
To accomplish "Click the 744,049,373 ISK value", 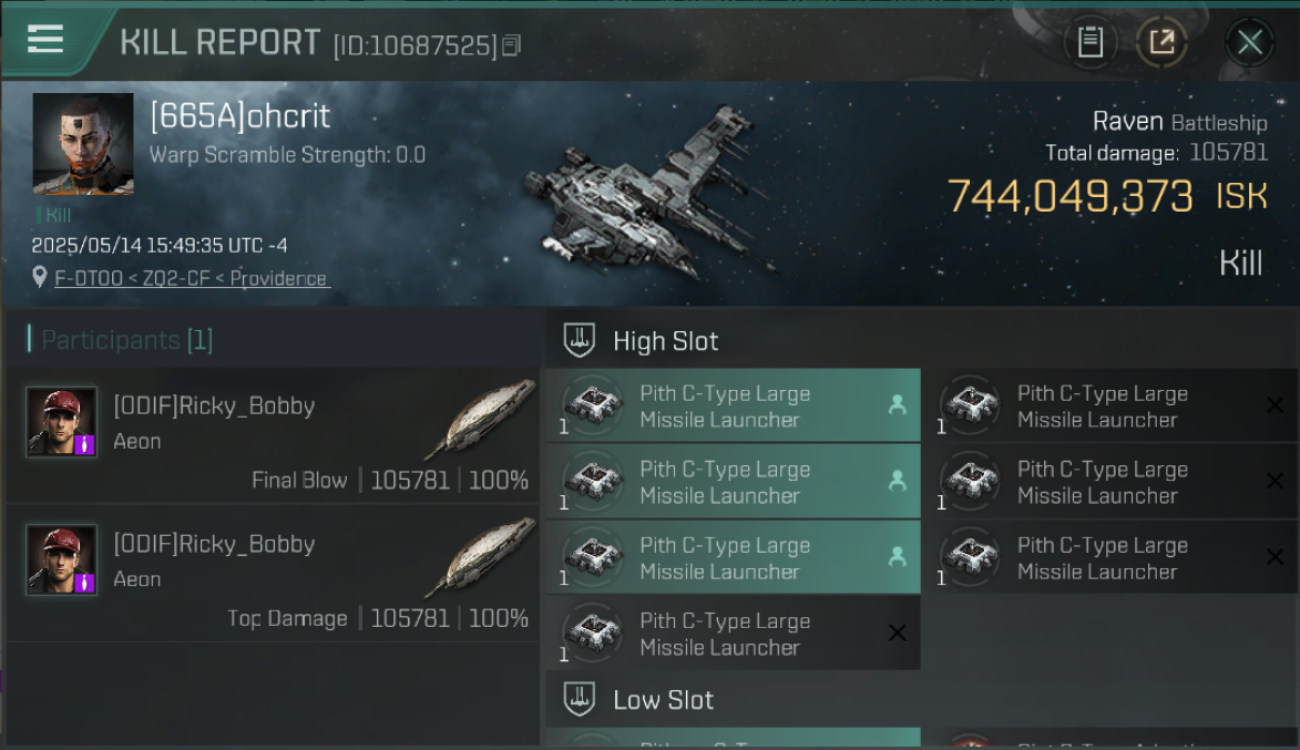I will coord(1107,196).
